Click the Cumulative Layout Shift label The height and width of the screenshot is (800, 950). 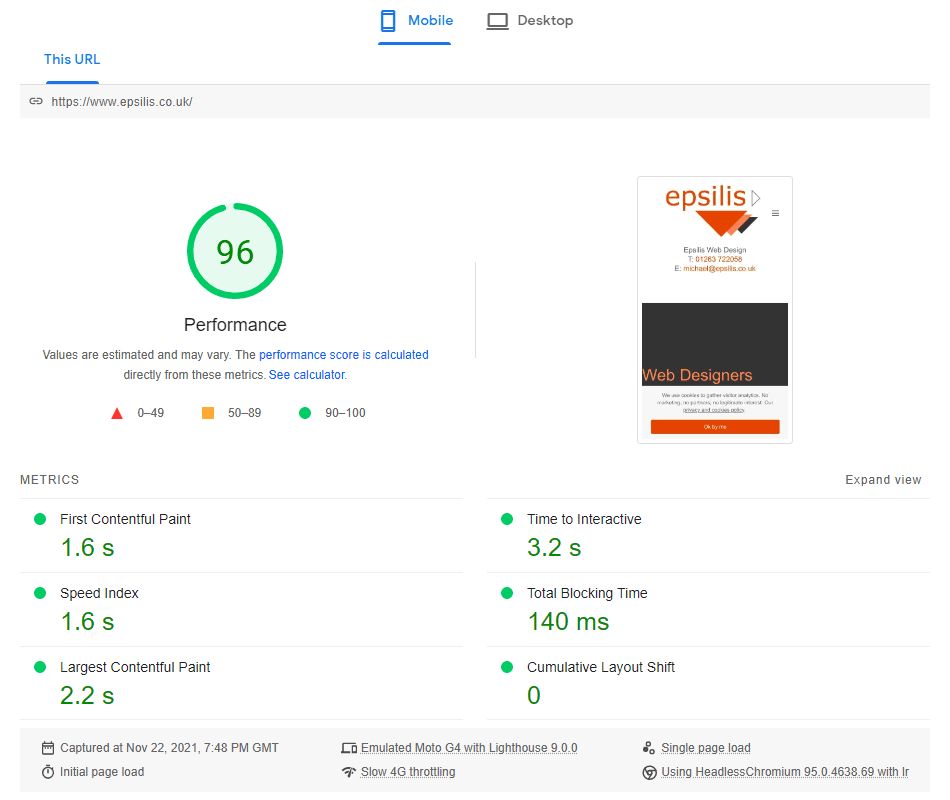coord(600,667)
